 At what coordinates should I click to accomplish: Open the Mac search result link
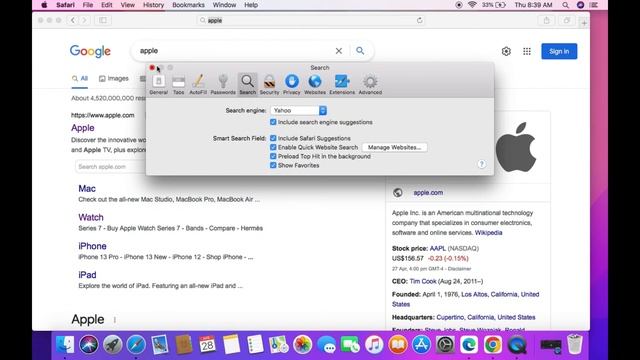[87, 189]
